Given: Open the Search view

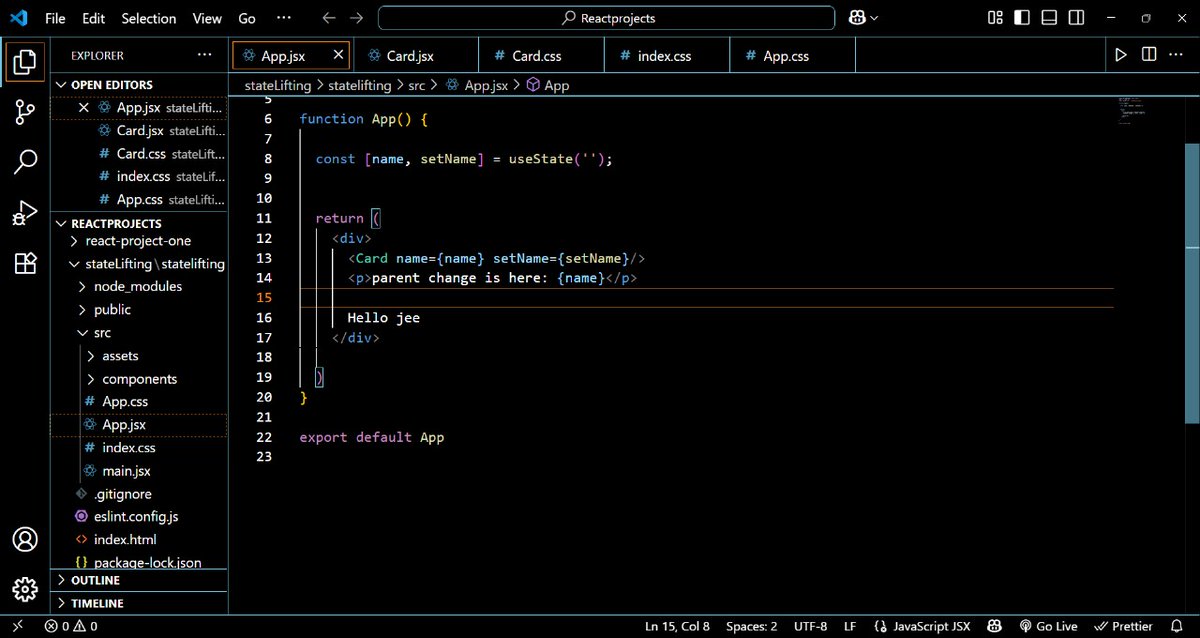Looking at the screenshot, I should 25,162.
